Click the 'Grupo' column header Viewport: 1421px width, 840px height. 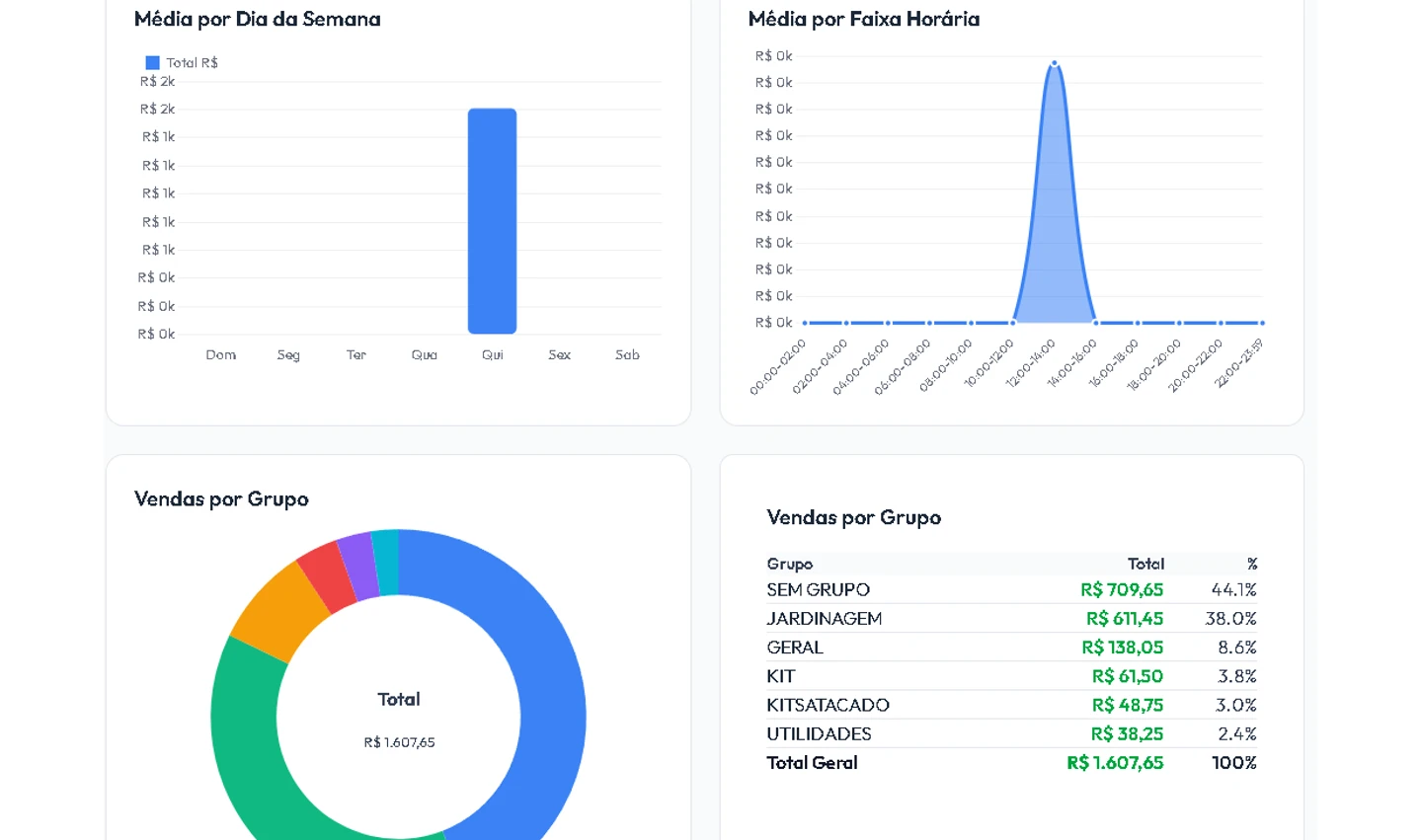click(x=790, y=565)
